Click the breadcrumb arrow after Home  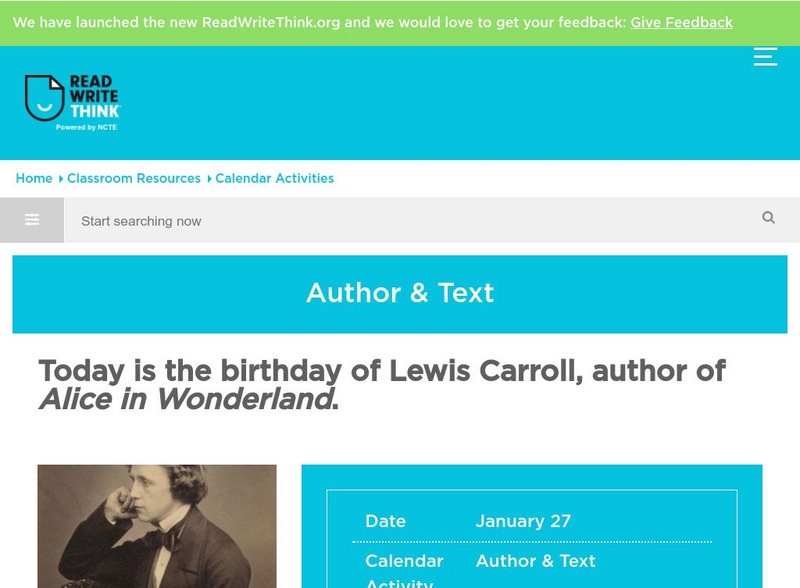pyautogui.click(x=58, y=178)
